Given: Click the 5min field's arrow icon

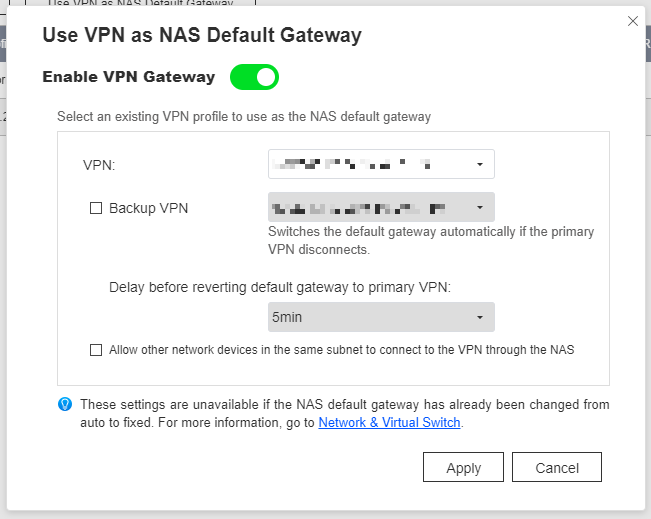Looking at the screenshot, I should 480,317.
